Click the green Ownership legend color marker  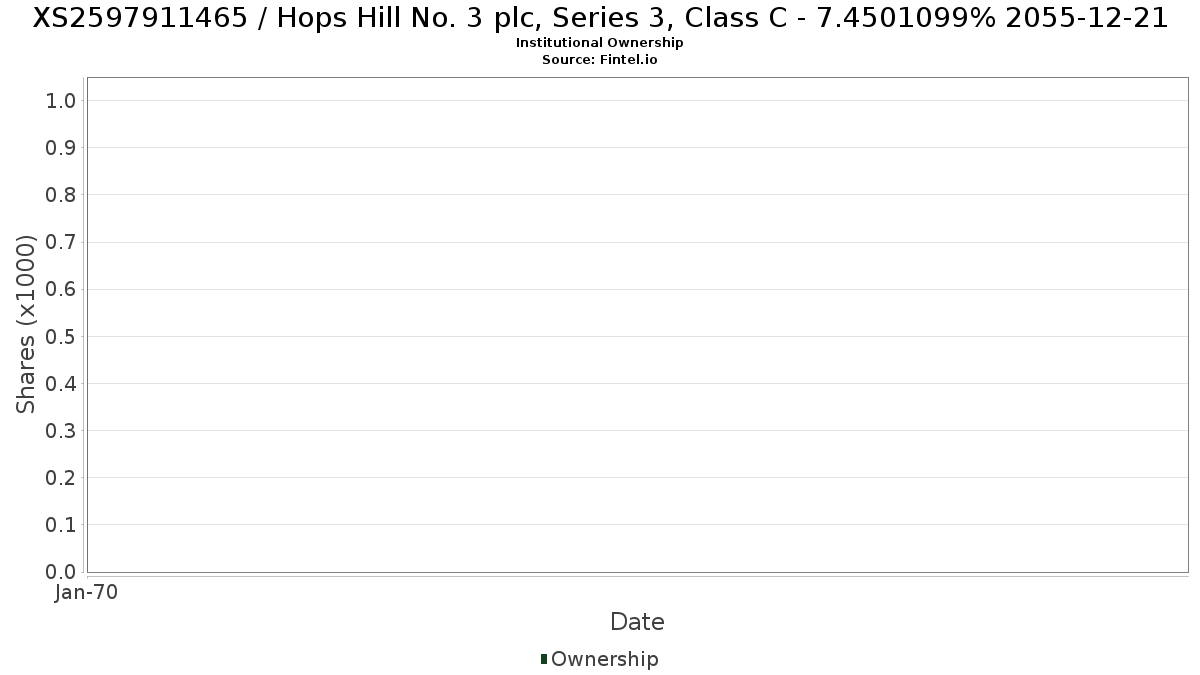[x=544, y=658]
